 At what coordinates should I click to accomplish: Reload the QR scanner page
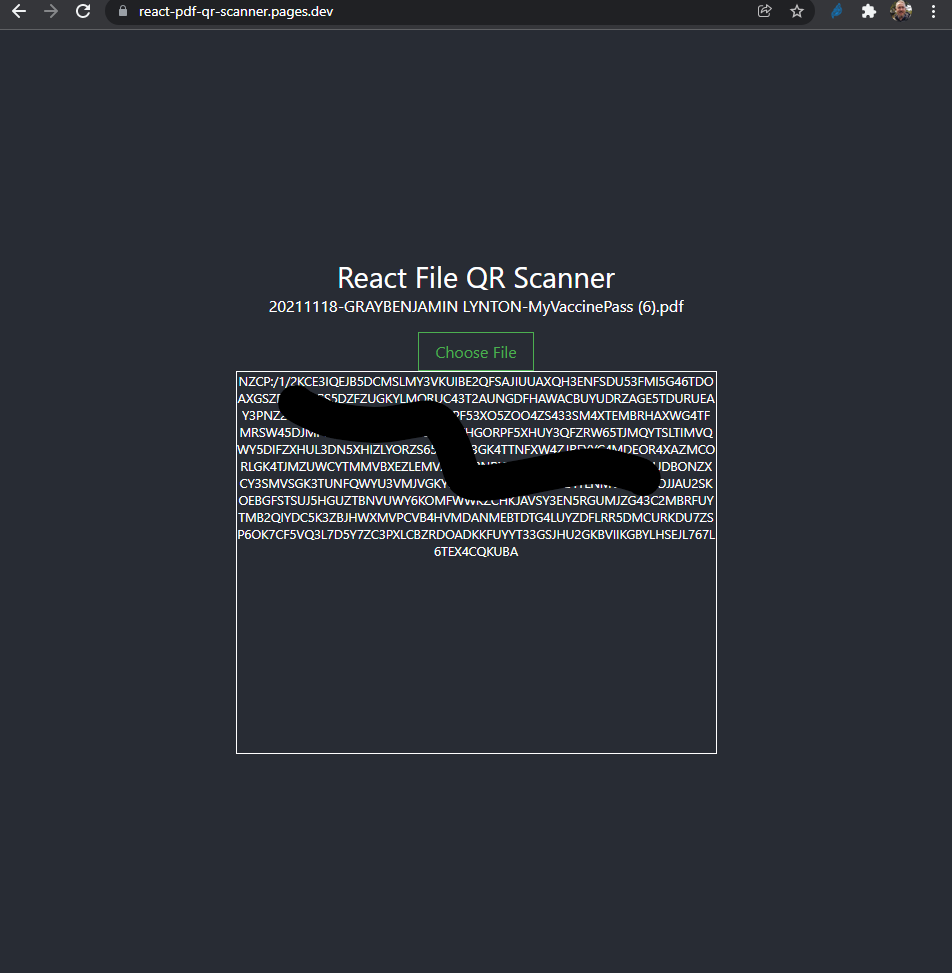point(84,12)
